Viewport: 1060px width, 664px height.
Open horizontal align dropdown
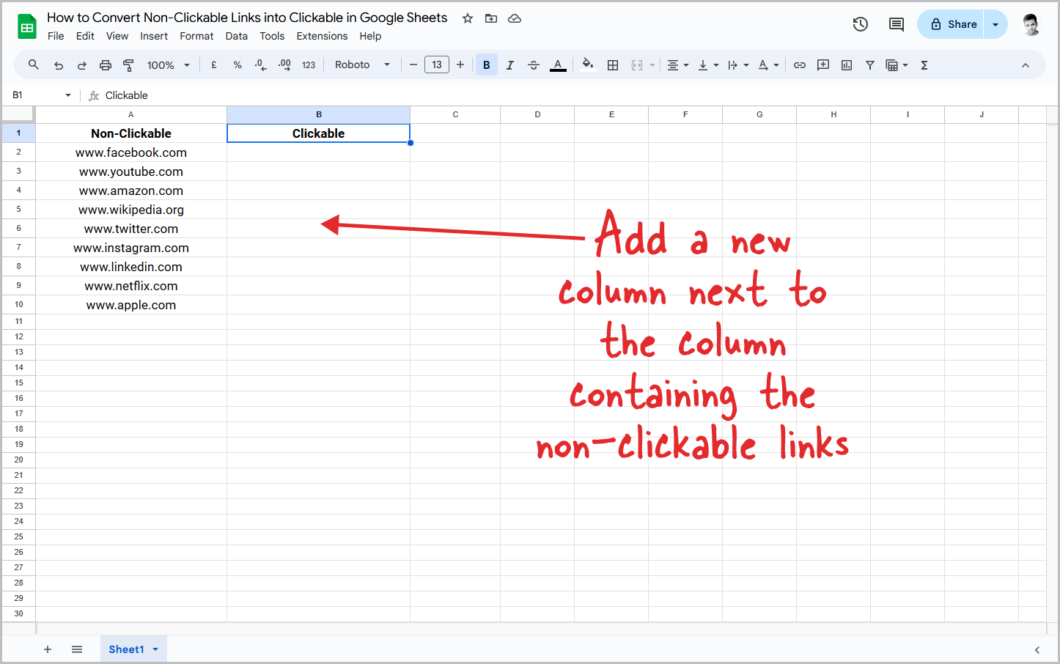coord(677,65)
